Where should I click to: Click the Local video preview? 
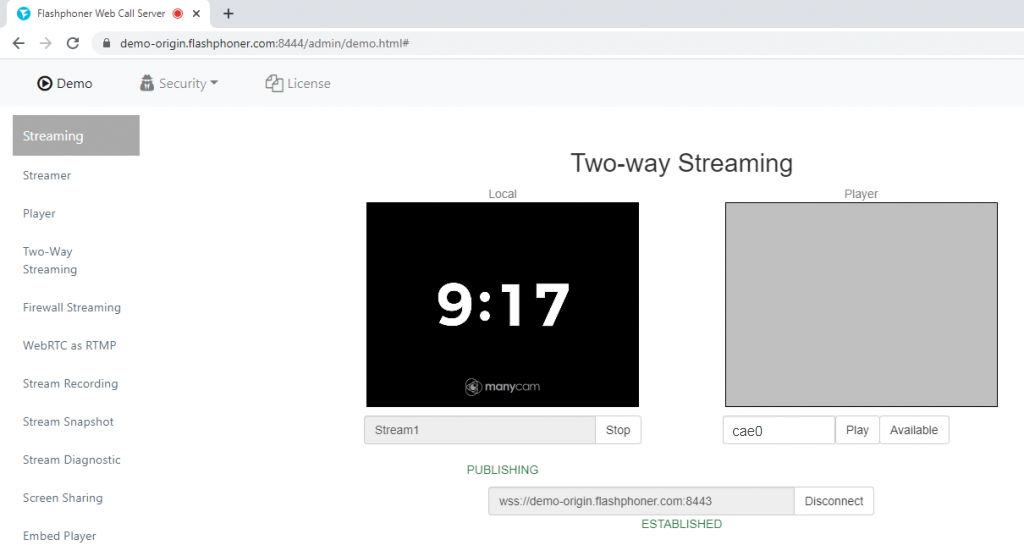[502, 304]
